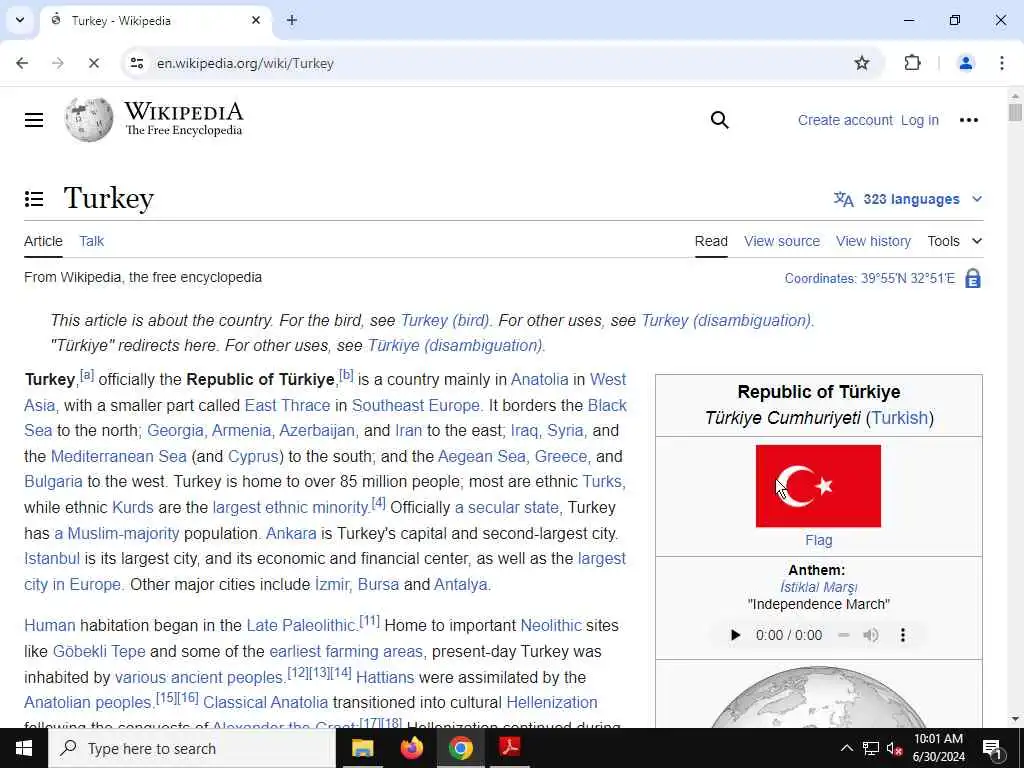Open the Istanbul link
1024x768 pixels.
point(52,559)
